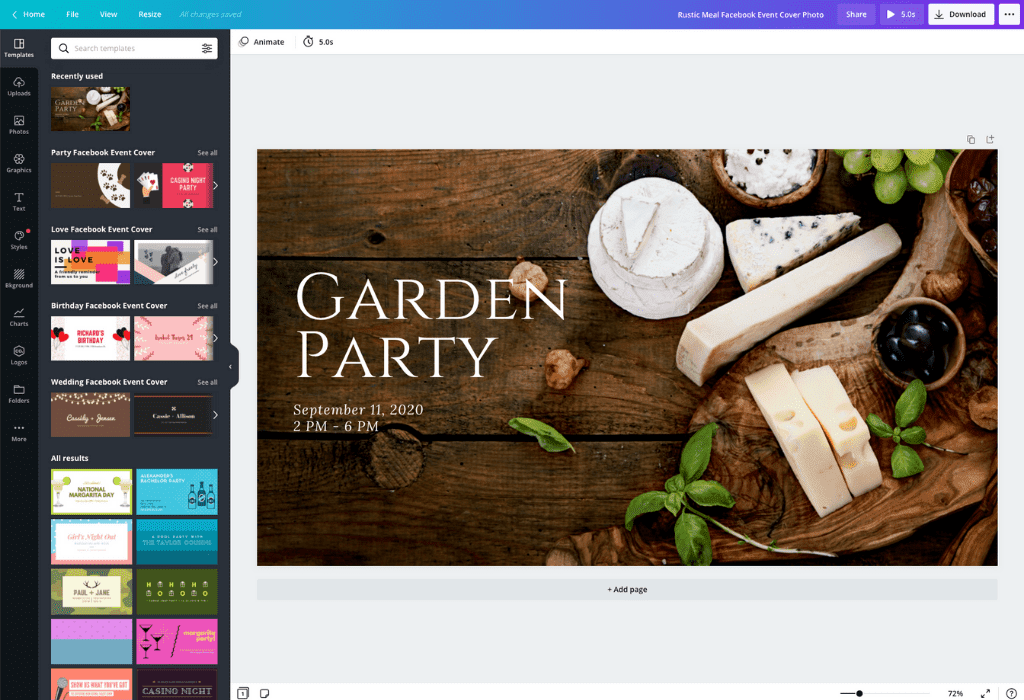The height and width of the screenshot is (700, 1024).
Task: Open the Graphics panel
Action: [x=19, y=163]
